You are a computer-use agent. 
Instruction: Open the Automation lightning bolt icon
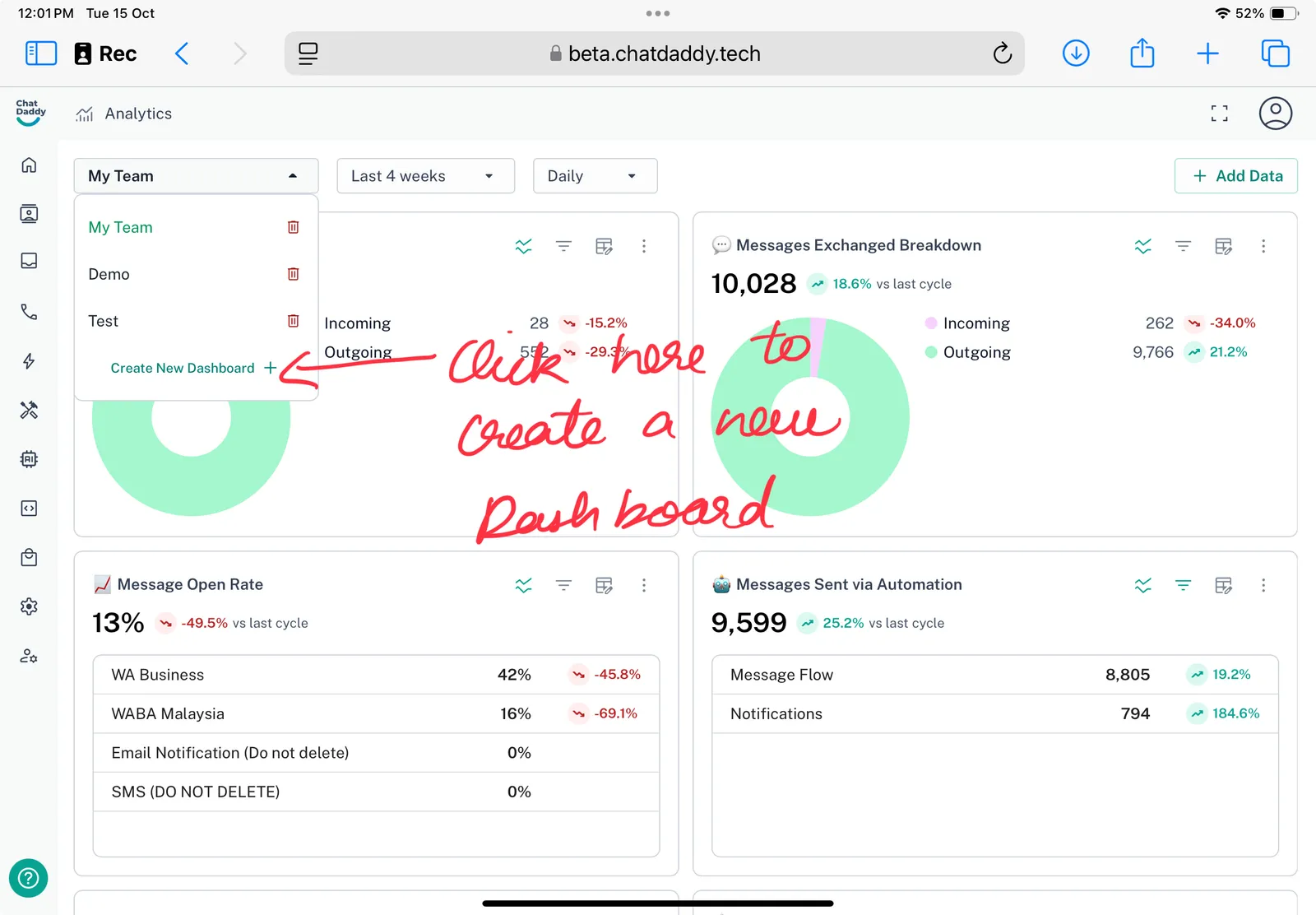coord(29,361)
